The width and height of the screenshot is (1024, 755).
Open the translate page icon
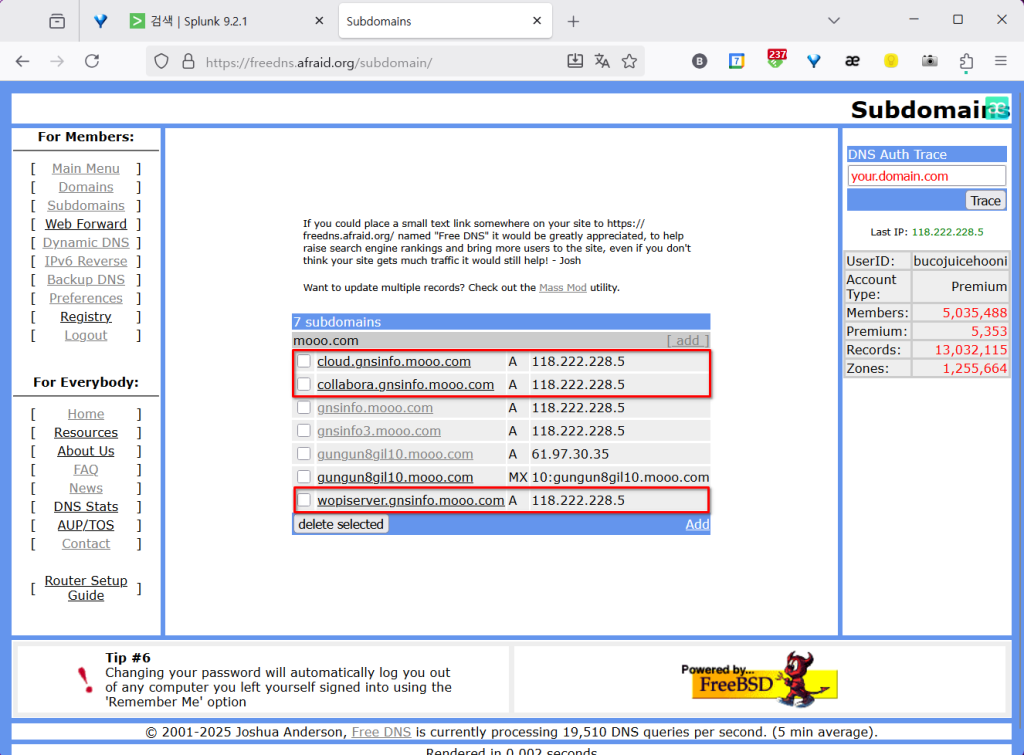(x=602, y=61)
